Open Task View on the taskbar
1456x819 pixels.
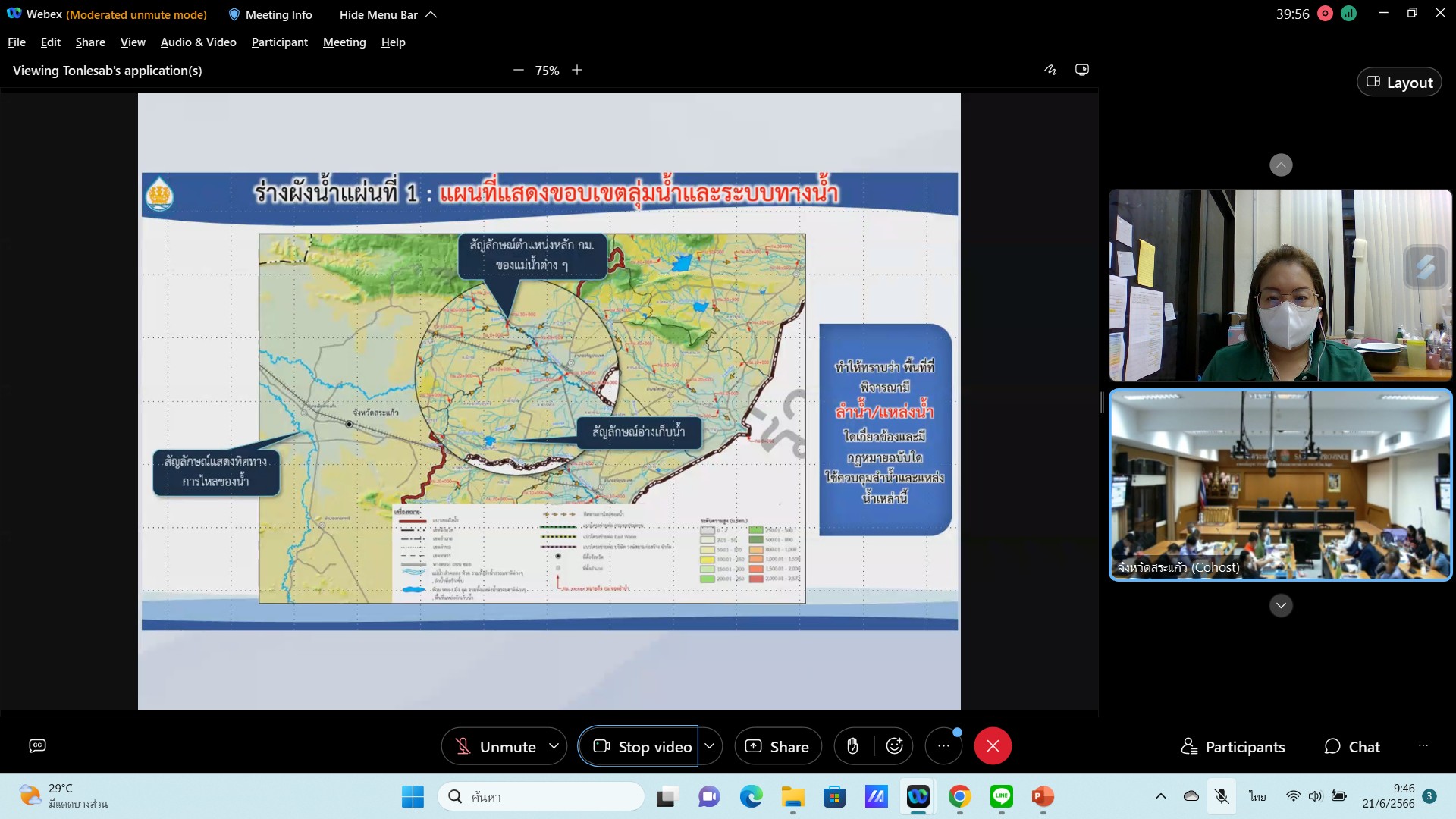pyautogui.click(x=666, y=797)
